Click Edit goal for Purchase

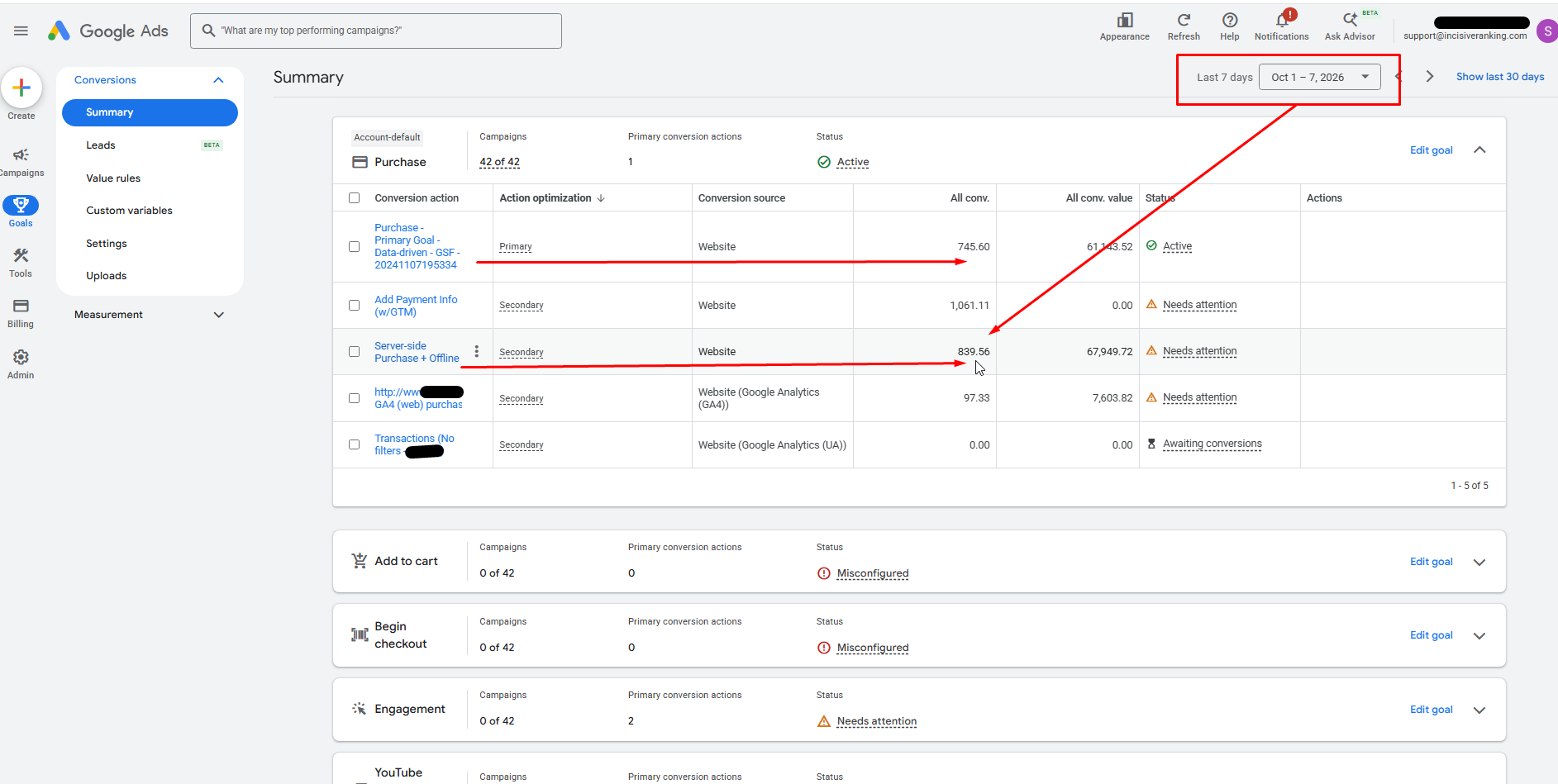1431,150
